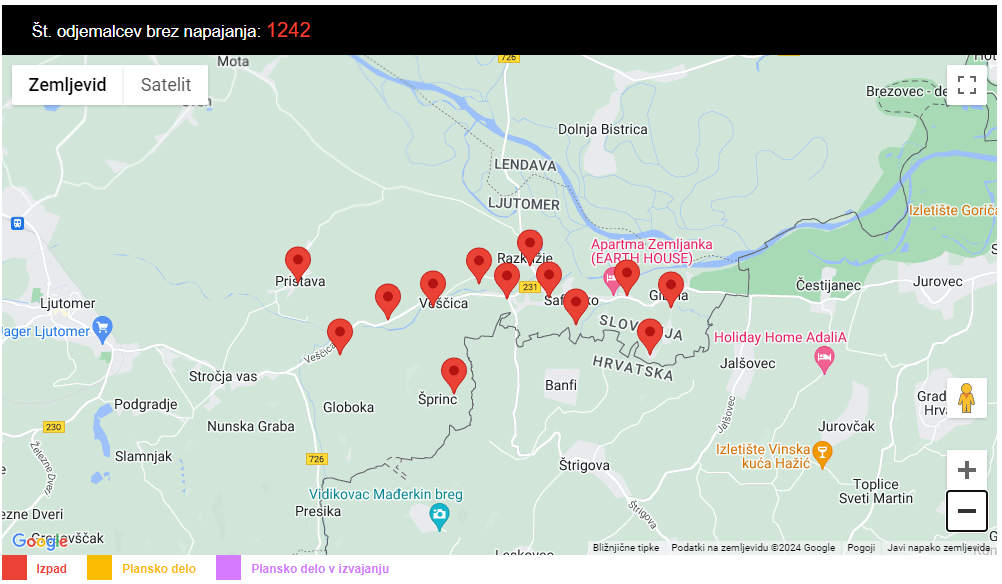Click the Presika label
This screenshot has height=584, width=1002.
pos(318,511)
